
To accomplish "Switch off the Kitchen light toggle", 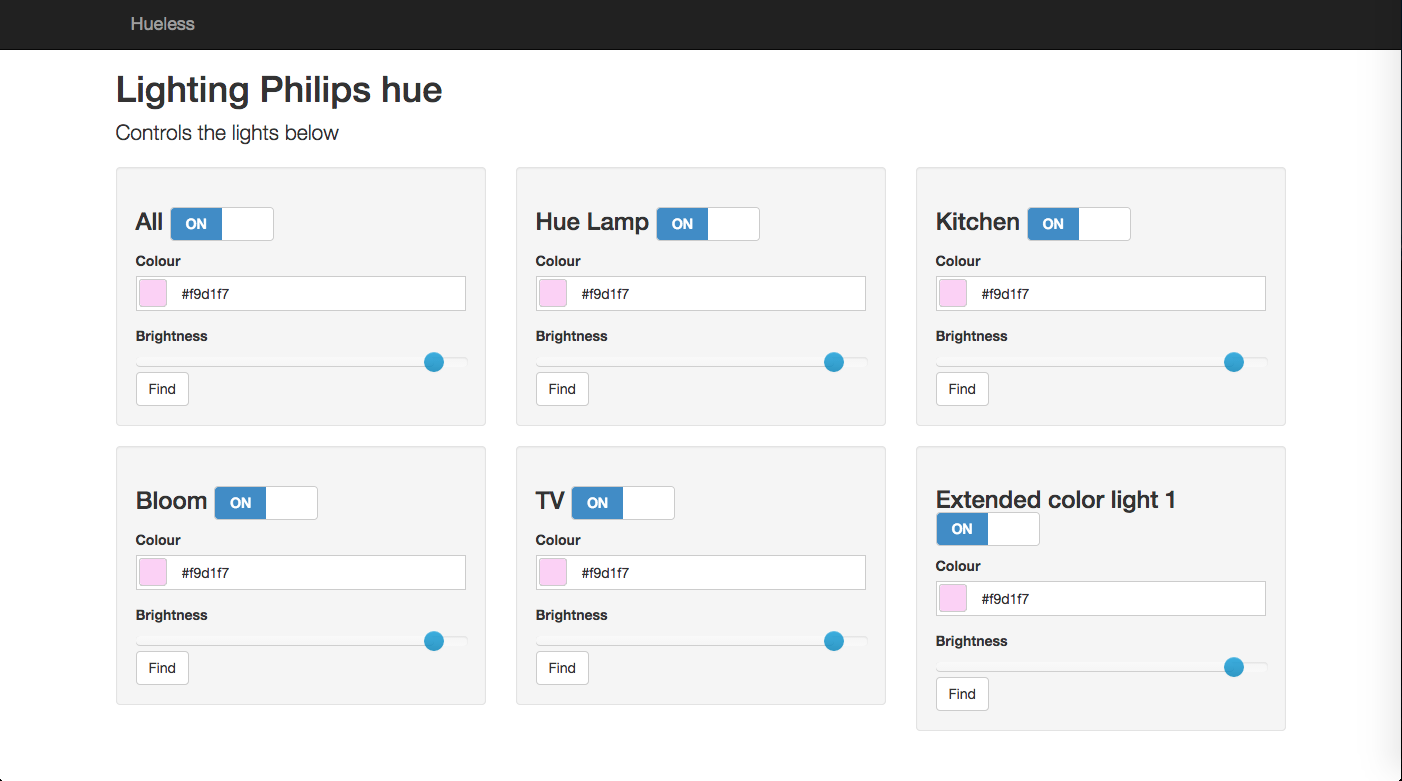I will click(1079, 224).
